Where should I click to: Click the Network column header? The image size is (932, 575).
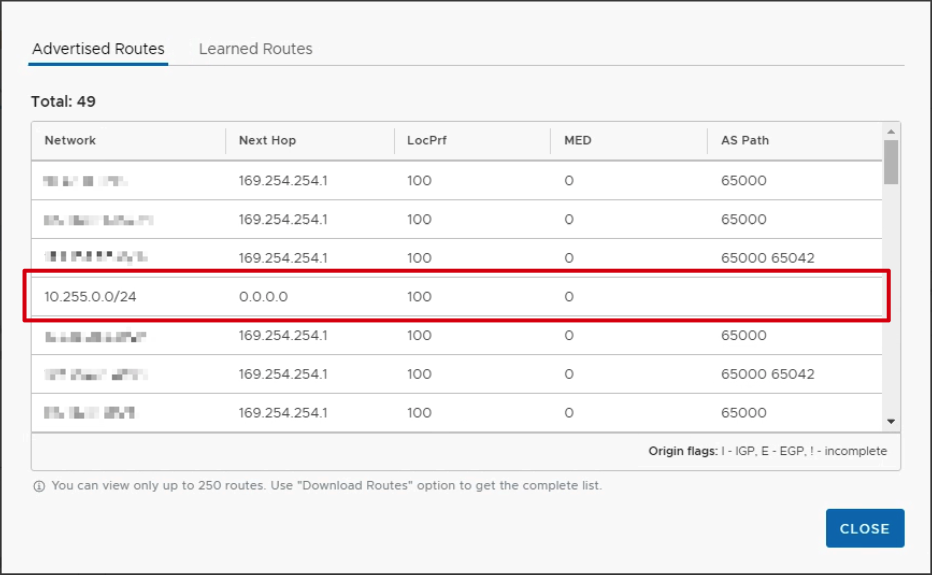70,141
